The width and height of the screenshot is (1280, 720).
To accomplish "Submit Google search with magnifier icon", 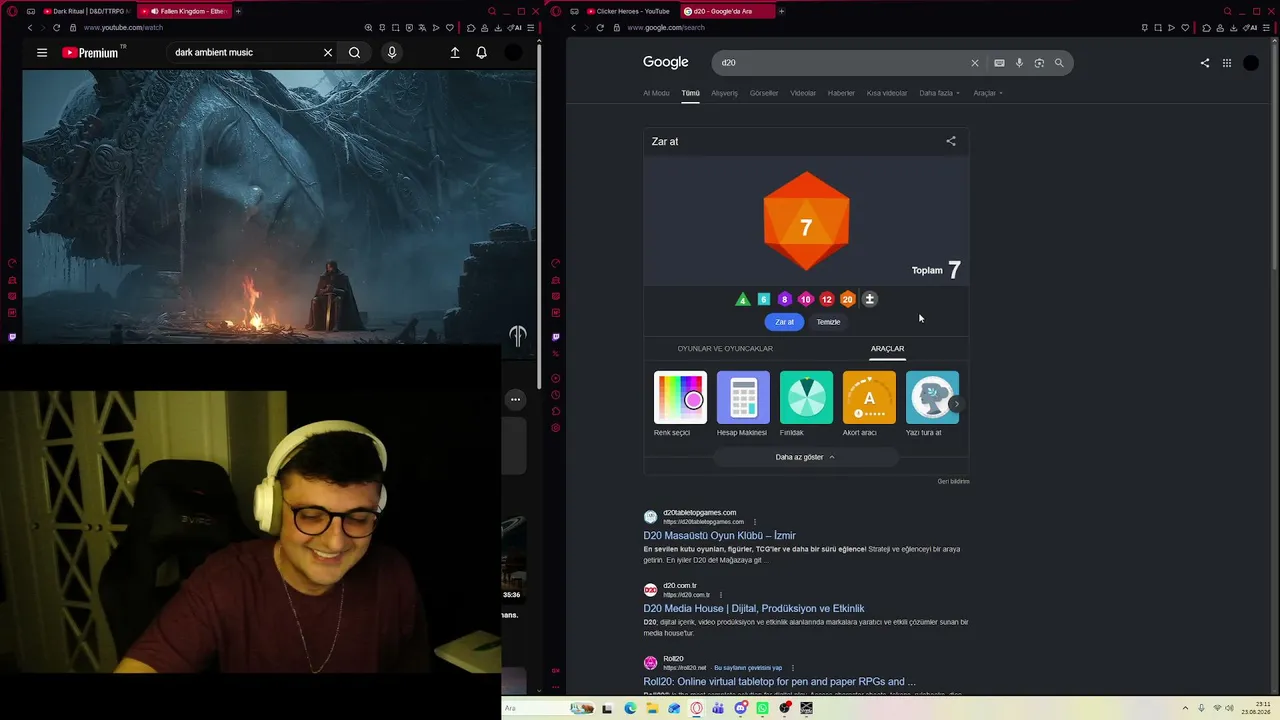I will [1059, 63].
